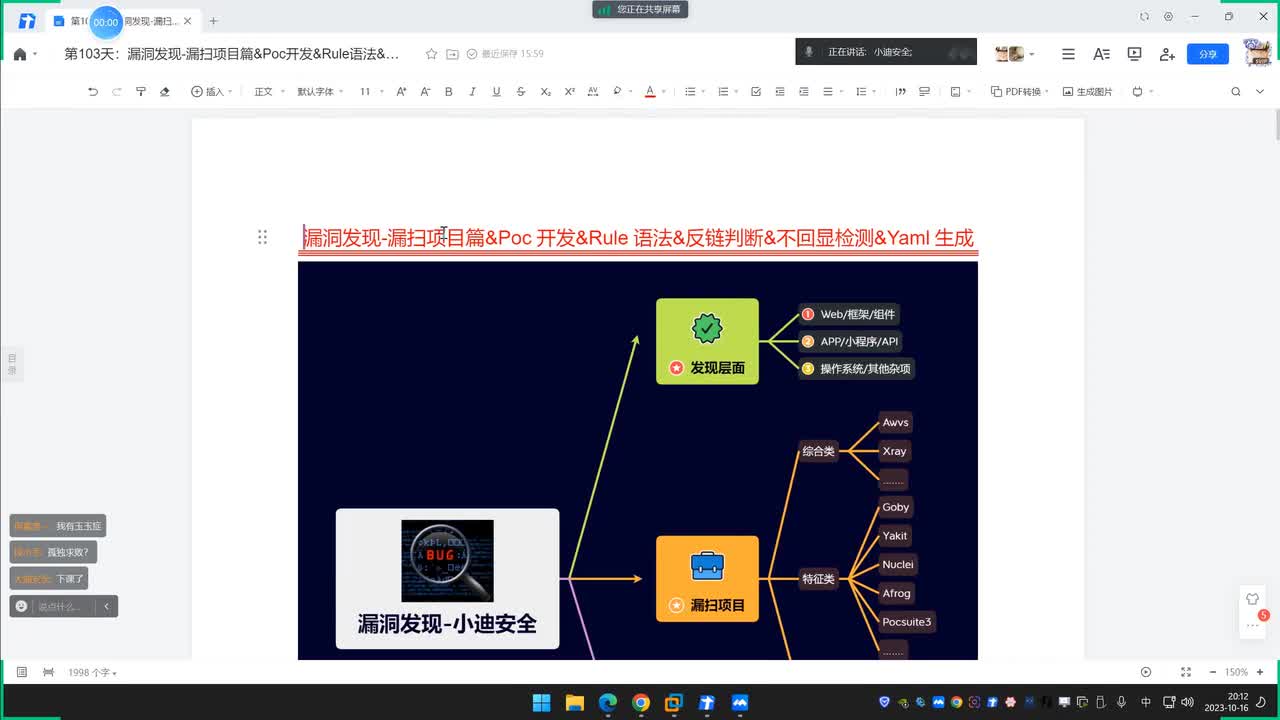Toggle subscript formatting

coord(545,91)
